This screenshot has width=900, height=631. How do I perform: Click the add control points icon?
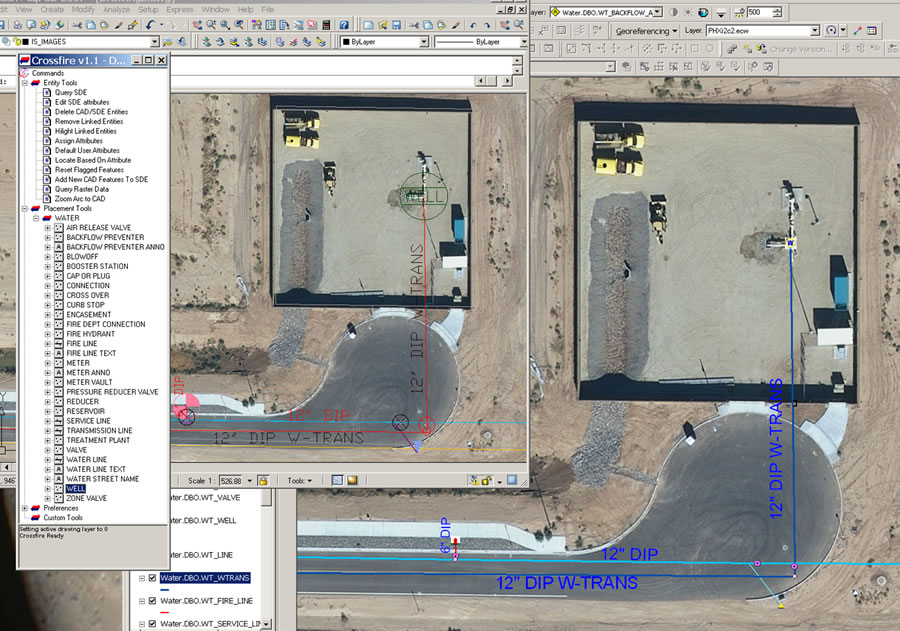click(858, 30)
